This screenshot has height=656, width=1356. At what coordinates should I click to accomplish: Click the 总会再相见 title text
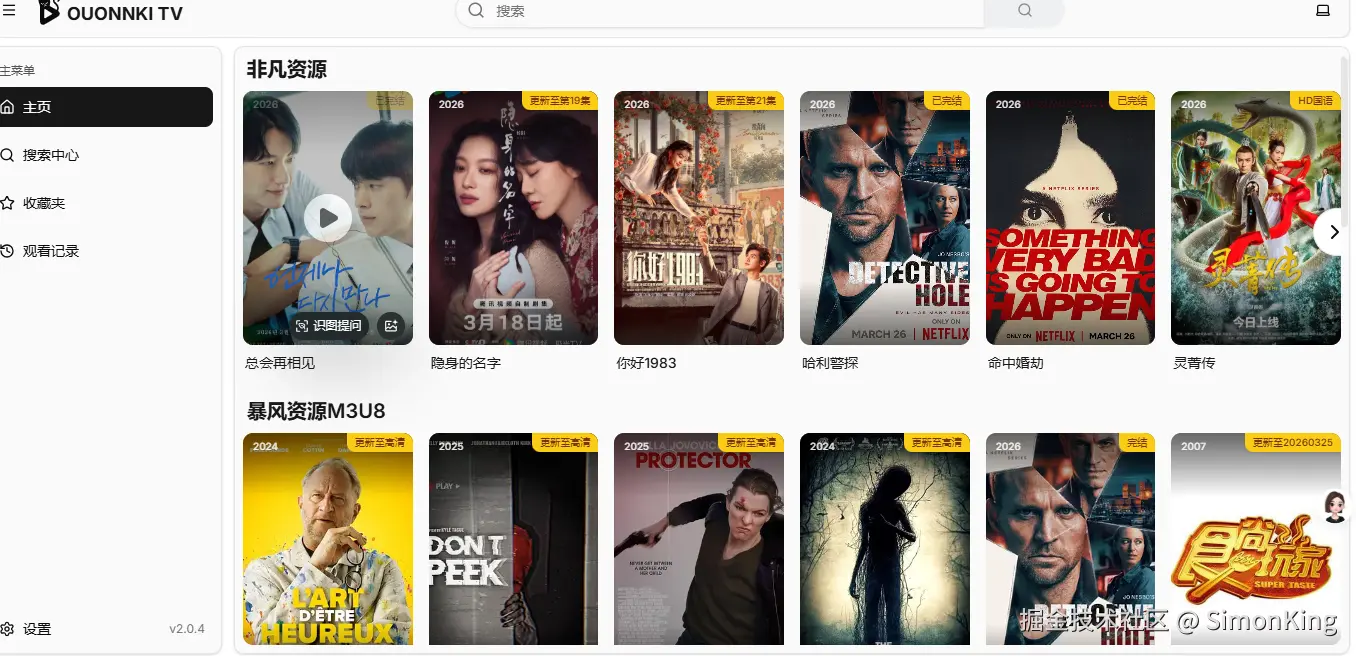coord(280,363)
